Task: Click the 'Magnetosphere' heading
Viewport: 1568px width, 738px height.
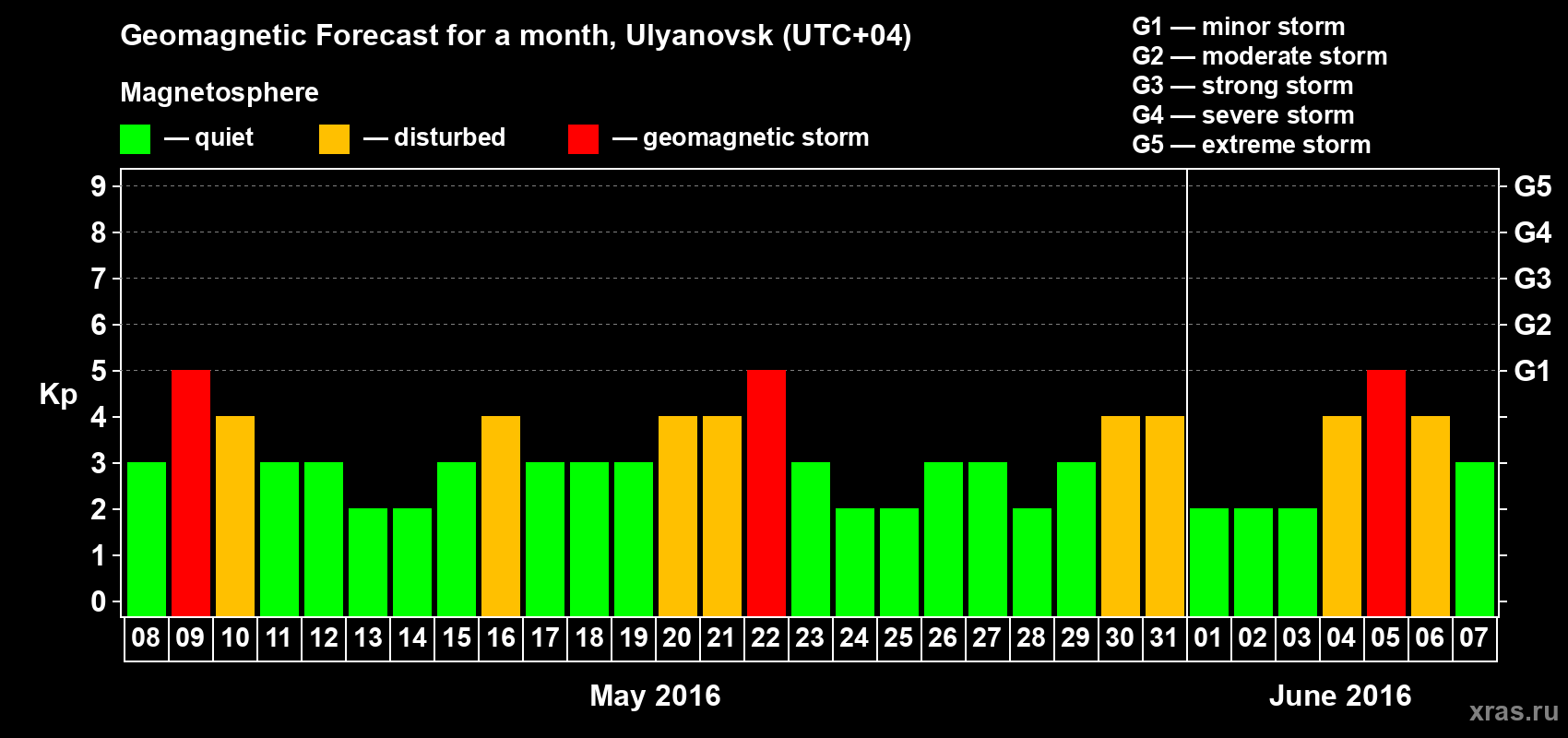Action: click(x=220, y=92)
